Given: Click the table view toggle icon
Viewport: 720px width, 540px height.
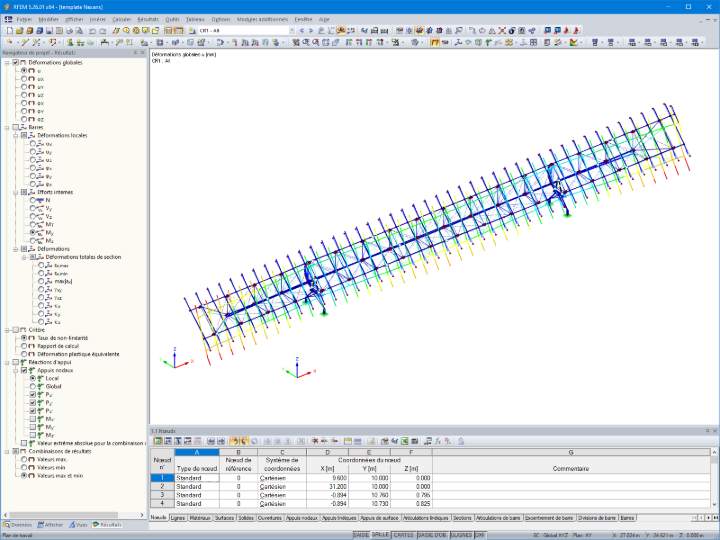Looking at the screenshot, I should pyautogui.click(x=179, y=31).
